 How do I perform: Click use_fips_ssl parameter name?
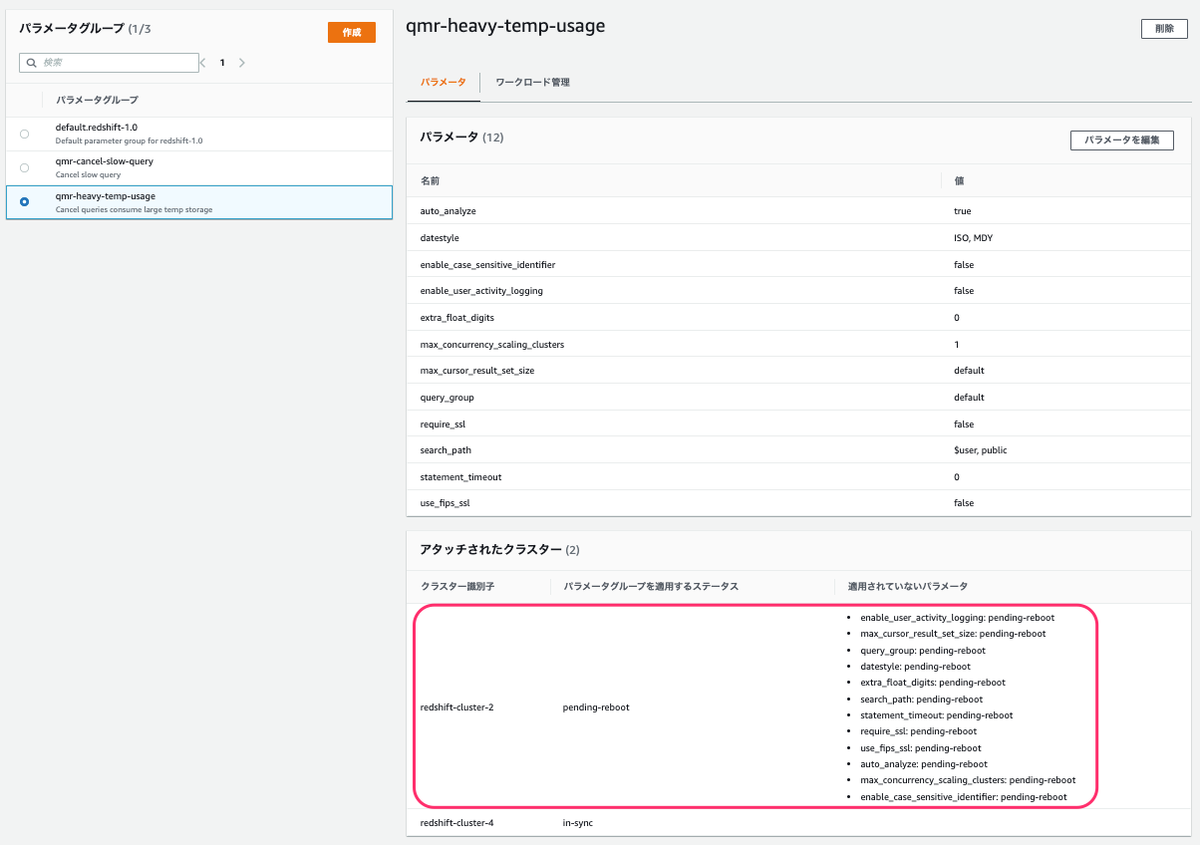[445, 503]
